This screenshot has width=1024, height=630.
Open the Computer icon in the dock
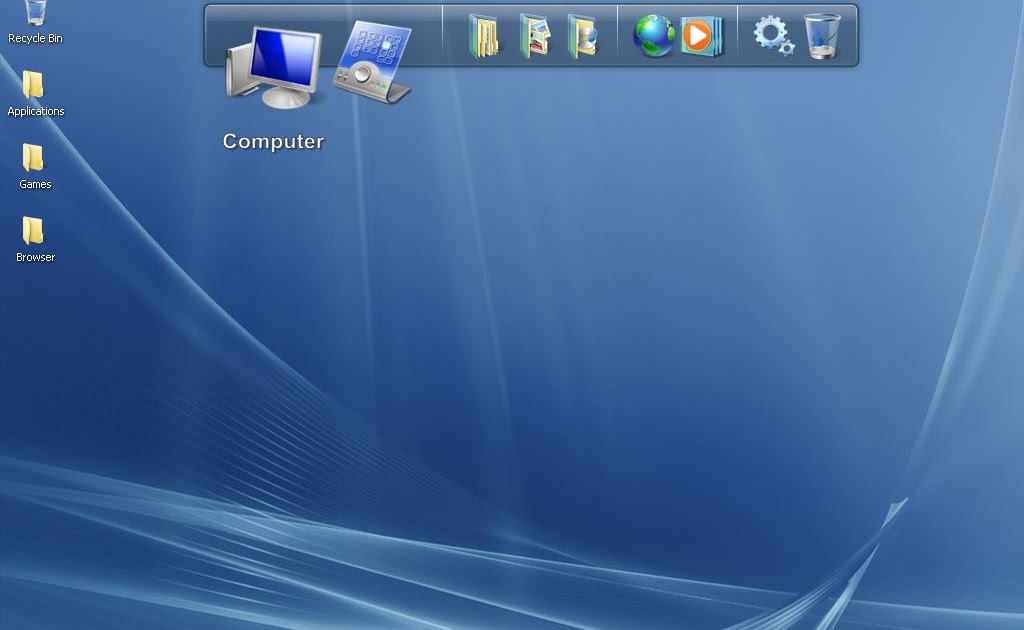click(274, 67)
